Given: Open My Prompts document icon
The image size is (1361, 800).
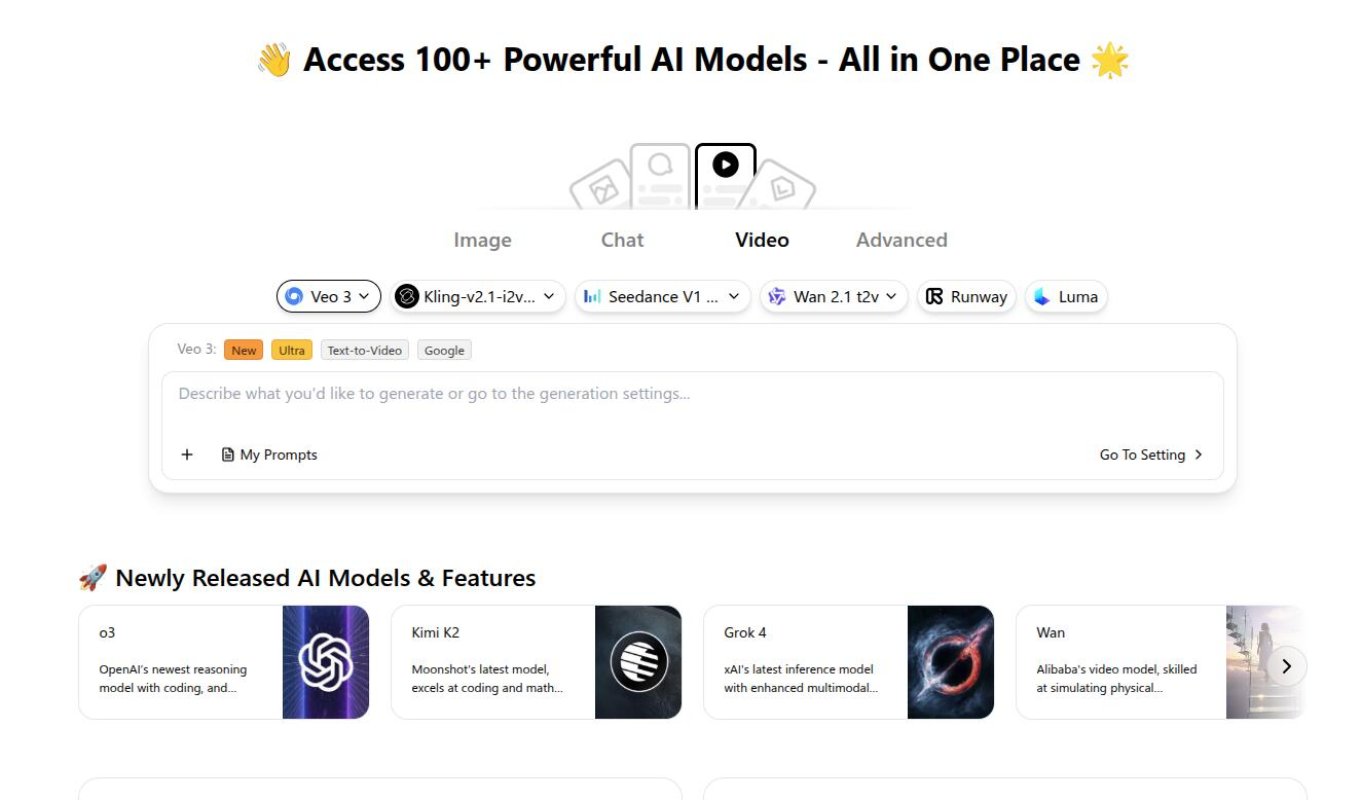Looking at the screenshot, I should click(228, 455).
